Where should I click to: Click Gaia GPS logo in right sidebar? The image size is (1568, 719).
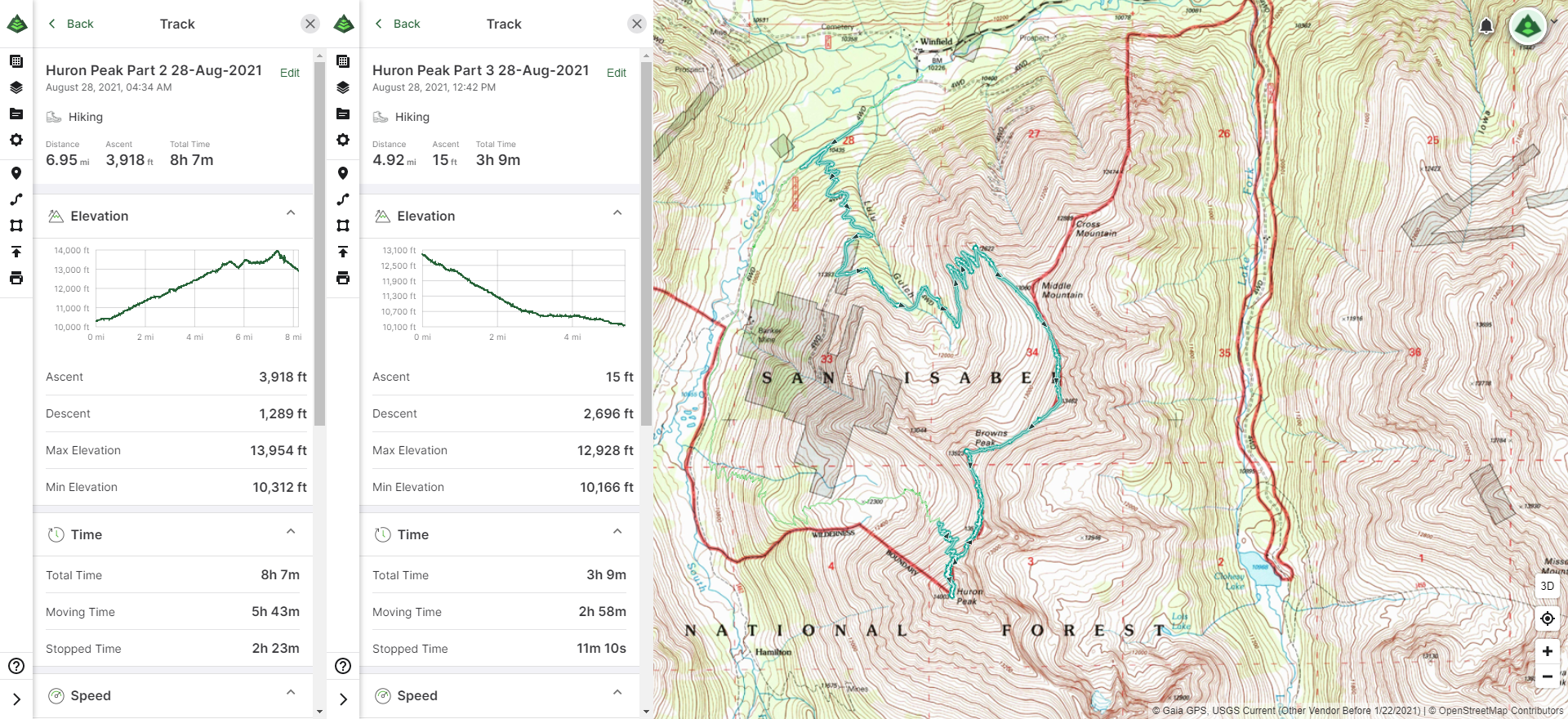[x=343, y=24]
